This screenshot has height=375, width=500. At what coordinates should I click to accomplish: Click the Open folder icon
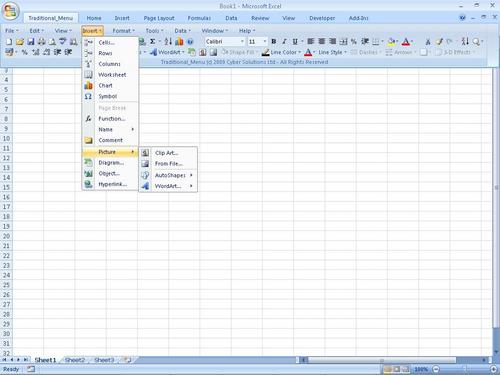tap(20, 42)
